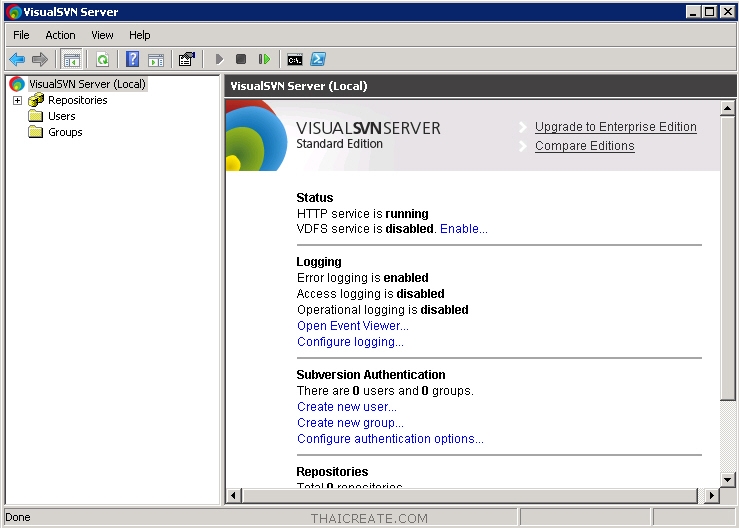739x528 pixels.
Task: Open the File menu
Action: (x=21, y=35)
